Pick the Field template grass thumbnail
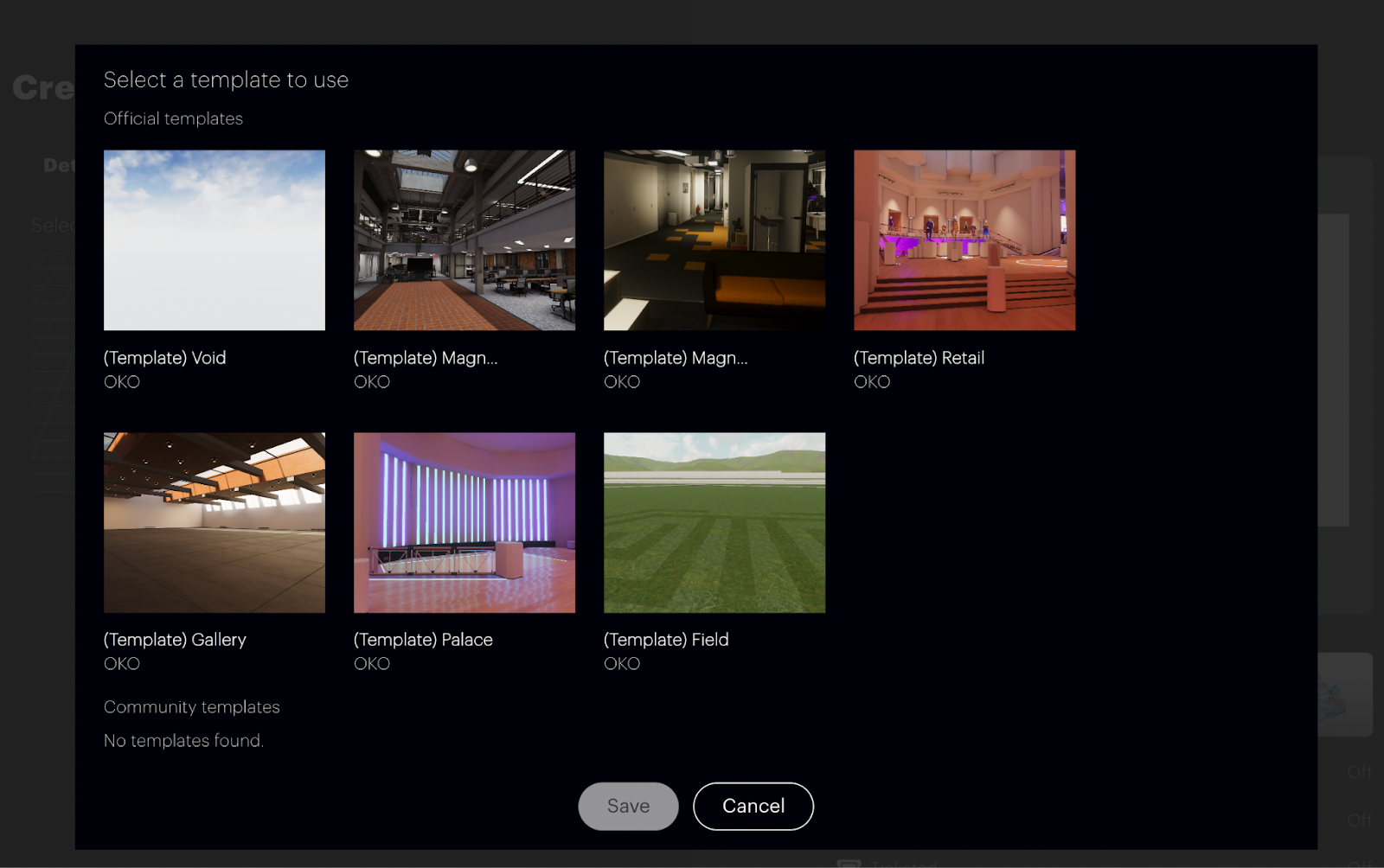The height and width of the screenshot is (868, 1384). pyautogui.click(x=714, y=522)
